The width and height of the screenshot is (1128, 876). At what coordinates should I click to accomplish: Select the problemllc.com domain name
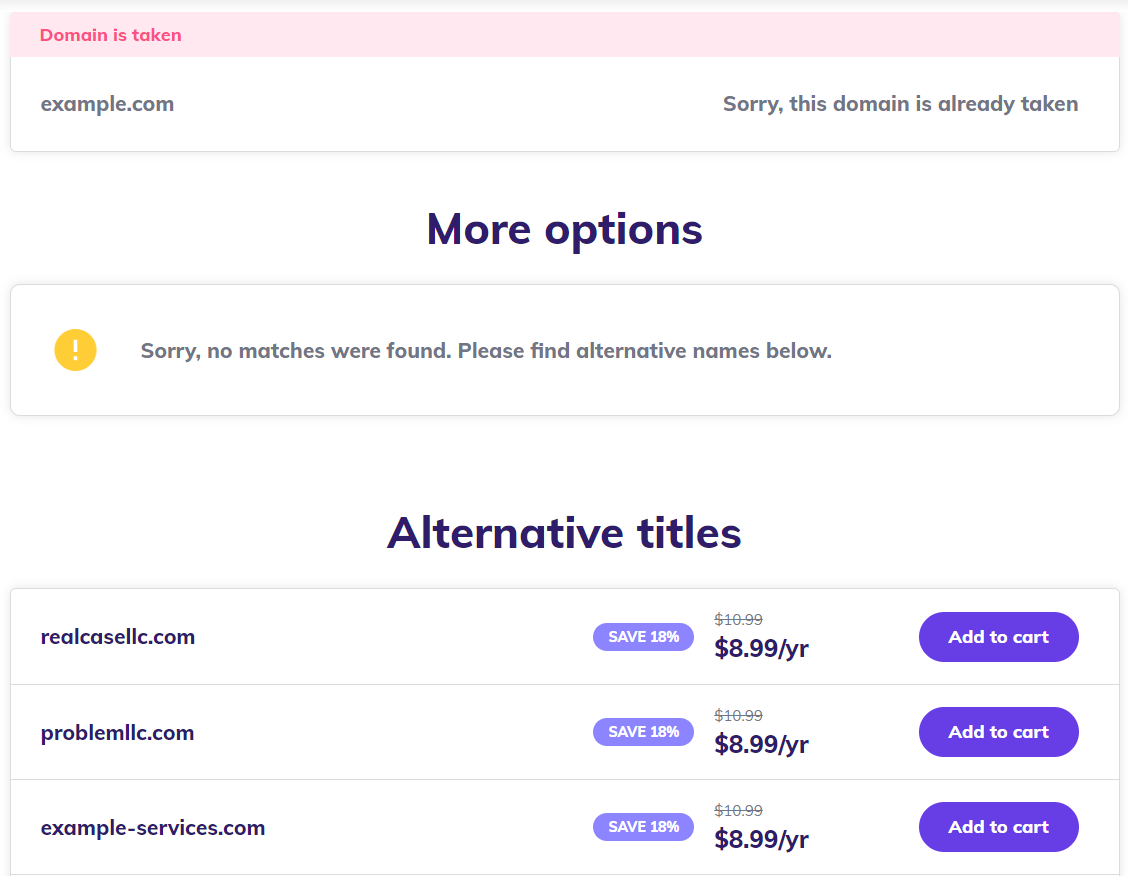pyautogui.click(x=117, y=733)
